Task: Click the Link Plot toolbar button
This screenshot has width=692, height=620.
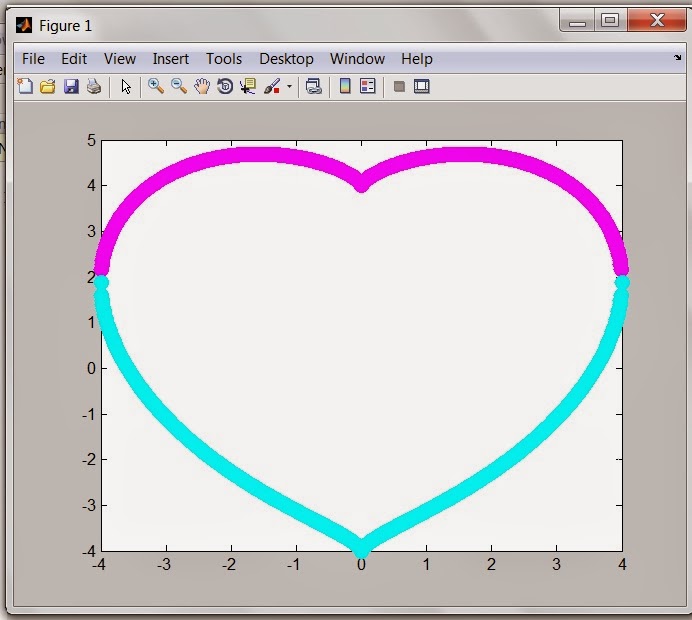Action: point(314,87)
